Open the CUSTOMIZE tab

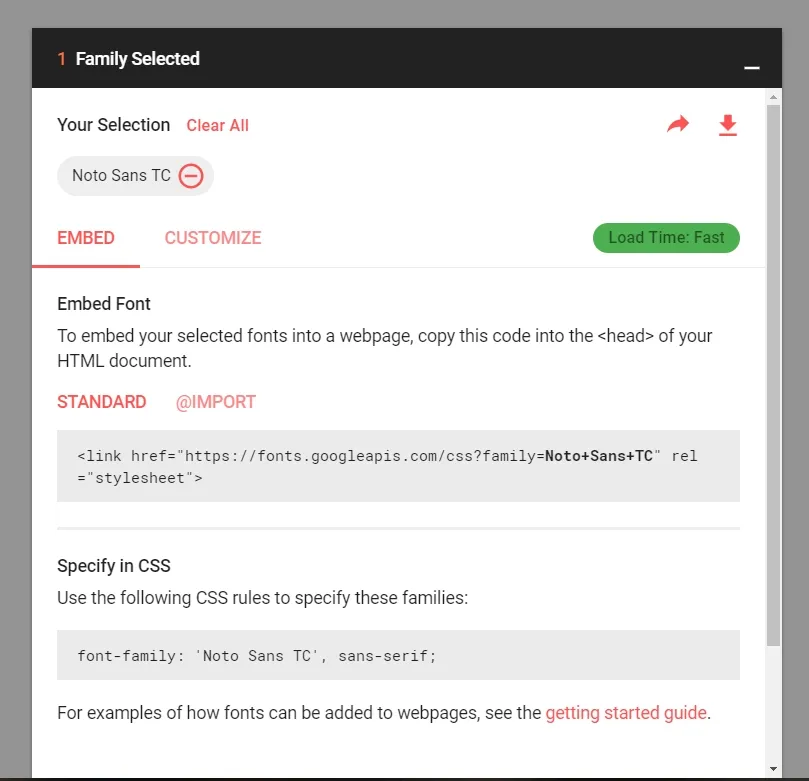click(x=213, y=238)
